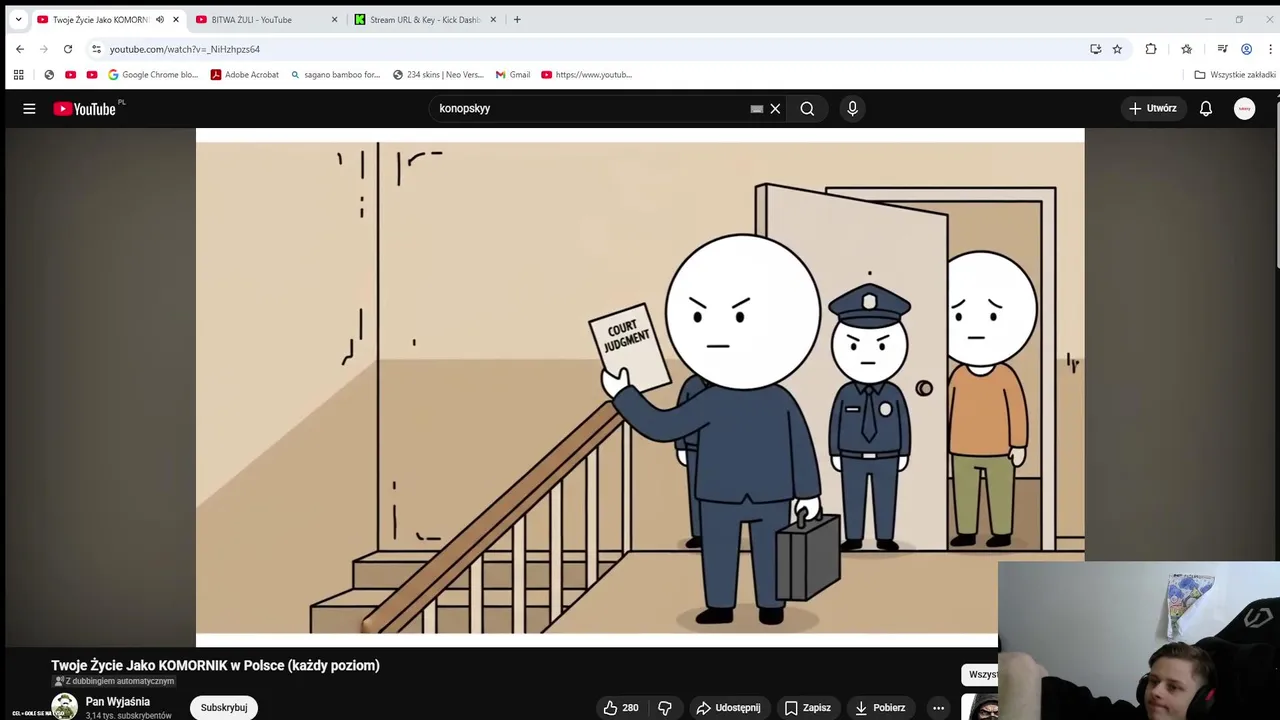Open the Chrome extensions puzzle icon

click(1151, 49)
